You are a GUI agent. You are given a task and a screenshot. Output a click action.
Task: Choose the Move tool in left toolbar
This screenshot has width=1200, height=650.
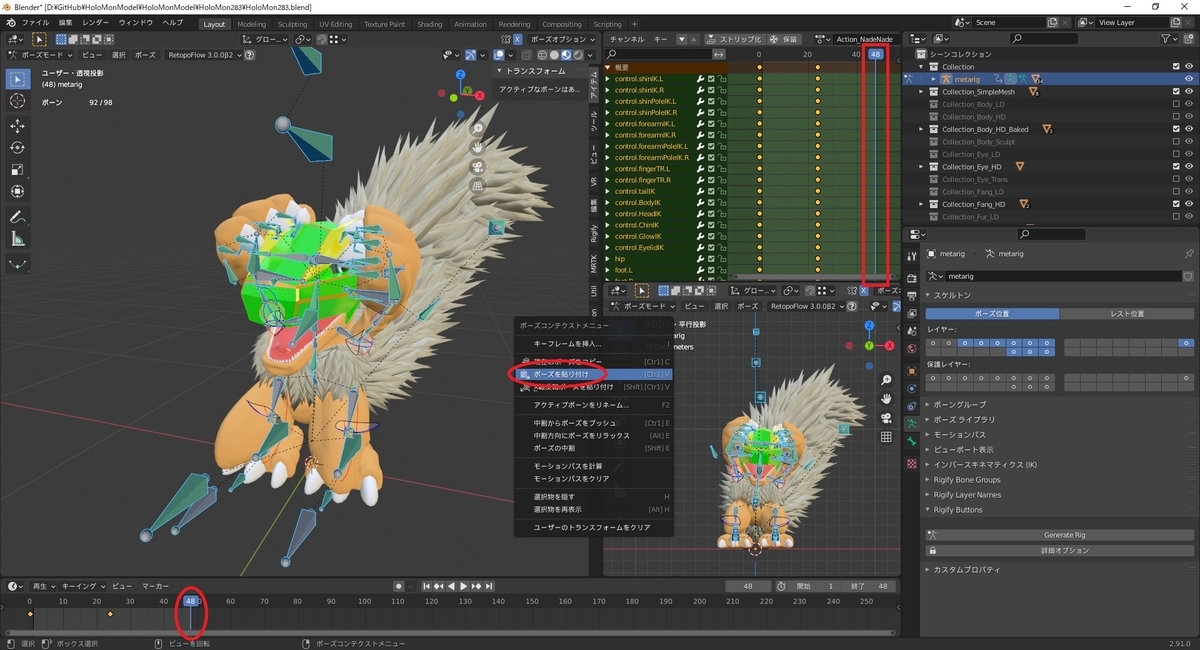[x=18, y=126]
